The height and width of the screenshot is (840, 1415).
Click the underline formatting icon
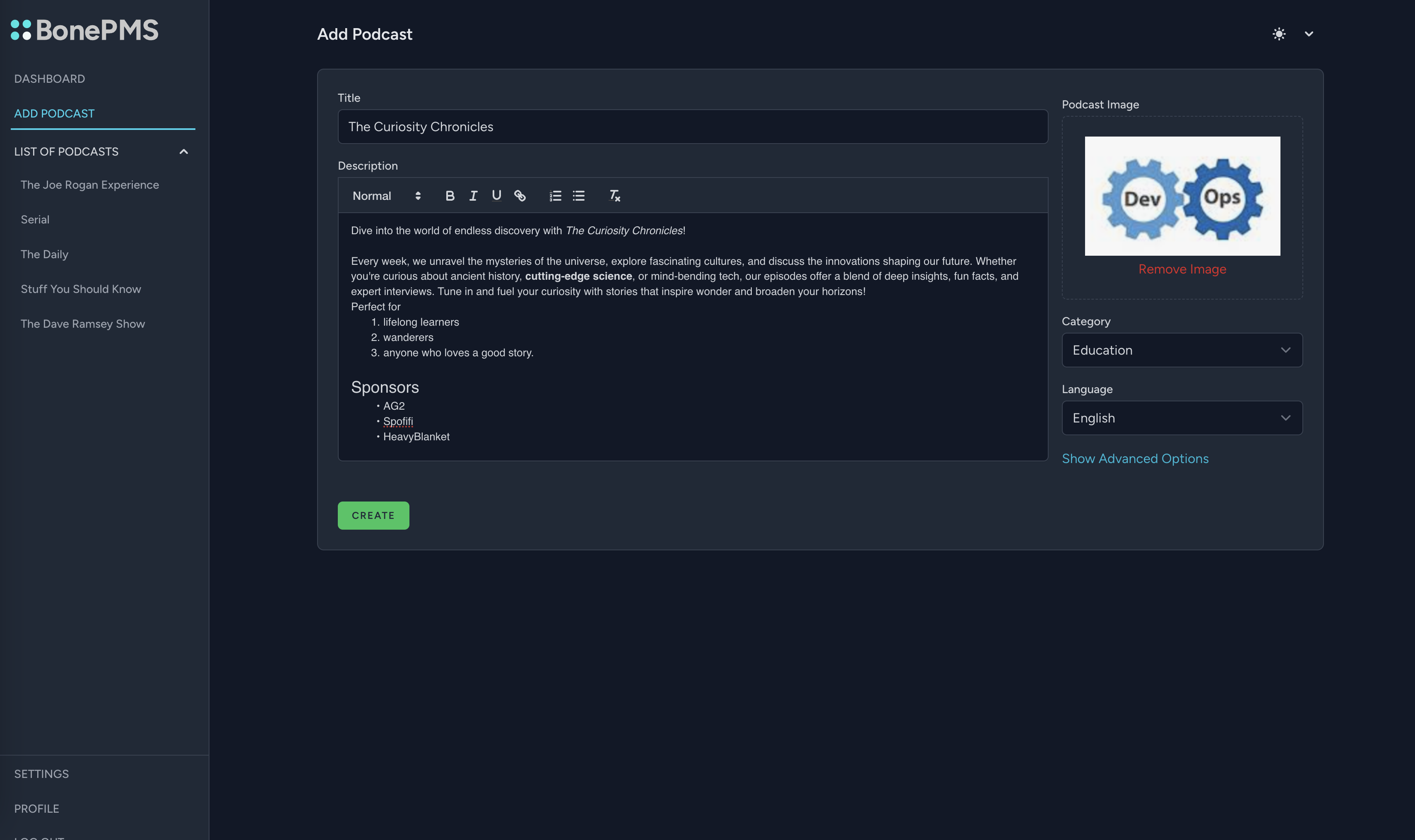click(497, 196)
